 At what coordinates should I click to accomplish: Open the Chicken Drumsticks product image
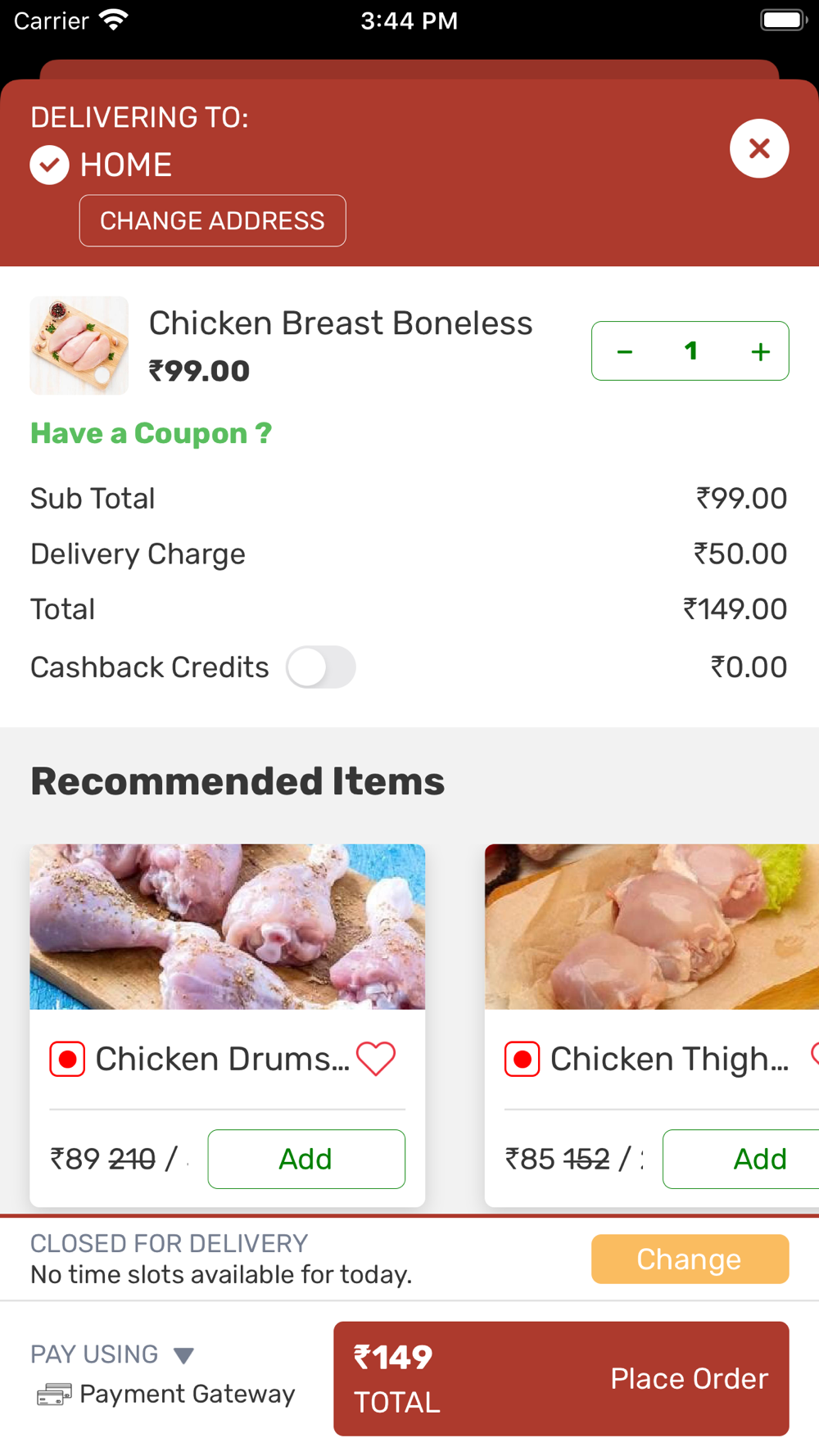[x=228, y=927]
